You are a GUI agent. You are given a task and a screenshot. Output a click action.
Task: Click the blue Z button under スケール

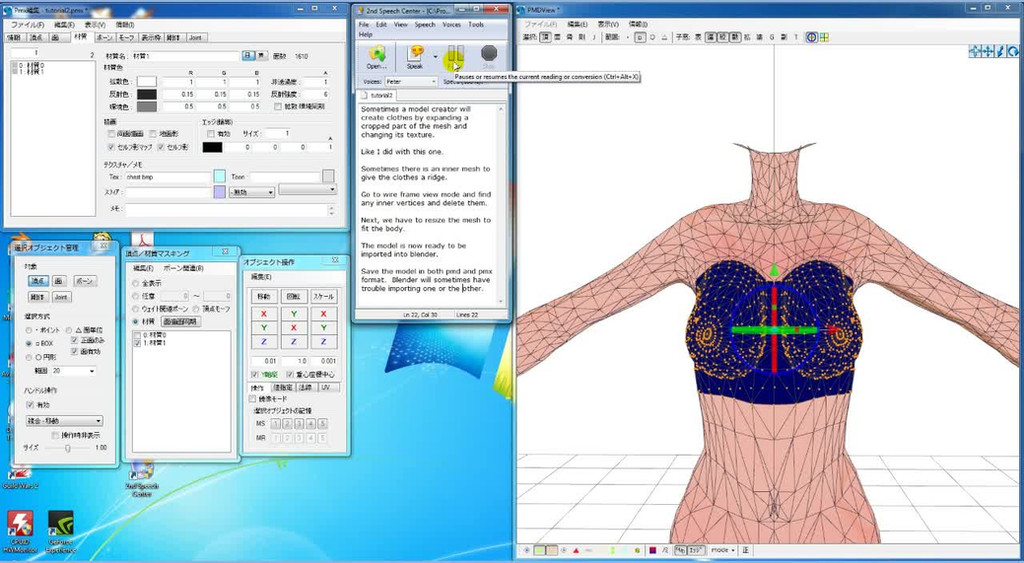tap(324, 342)
